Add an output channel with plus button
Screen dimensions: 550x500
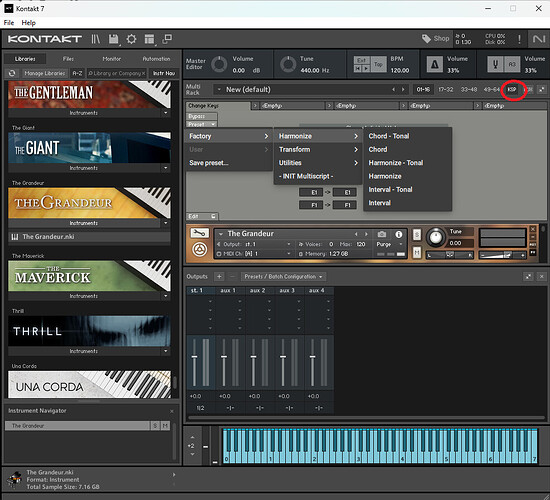point(219,276)
